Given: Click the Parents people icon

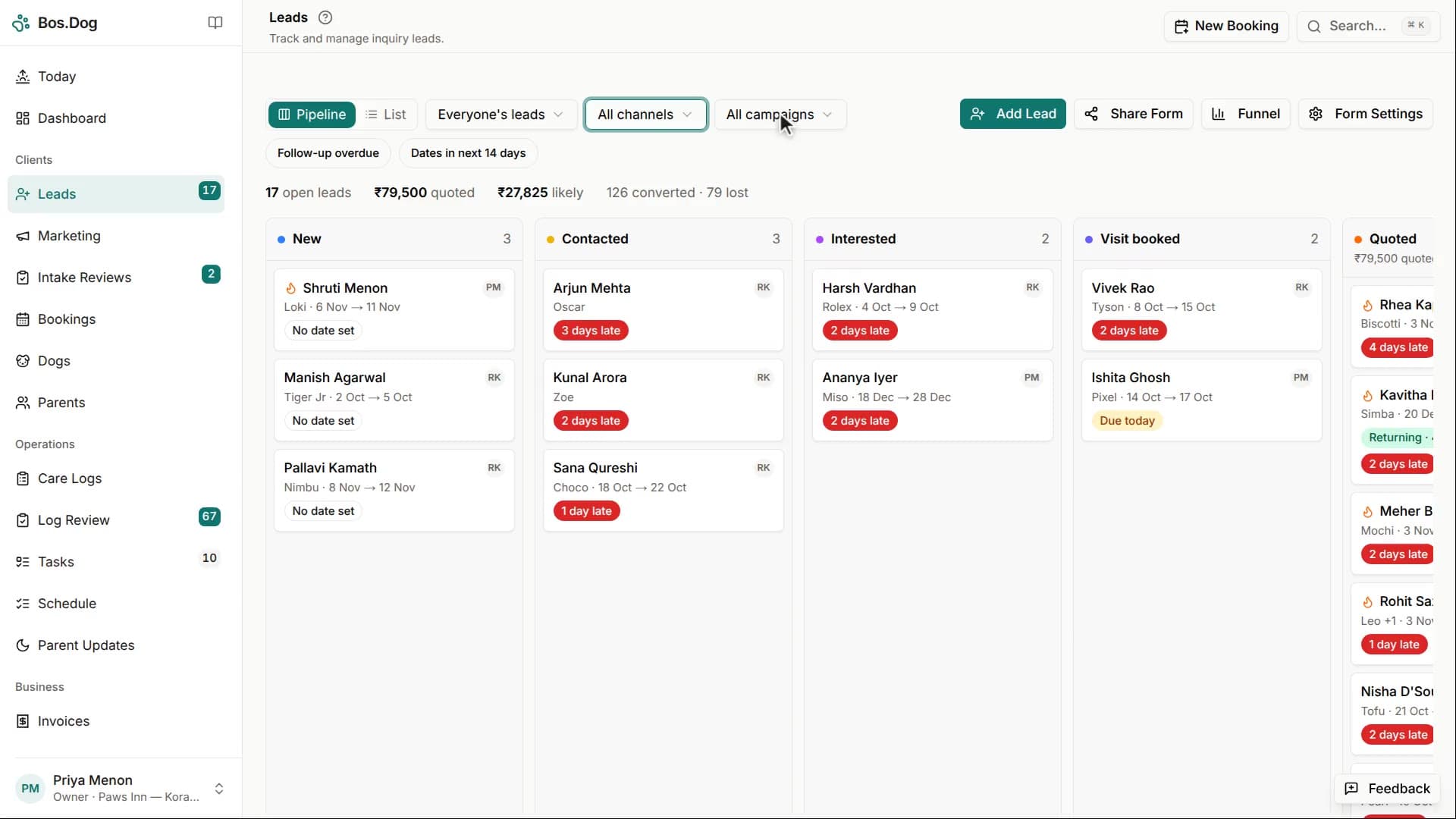Looking at the screenshot, I should pyautogui.click(x=23, y=403).
